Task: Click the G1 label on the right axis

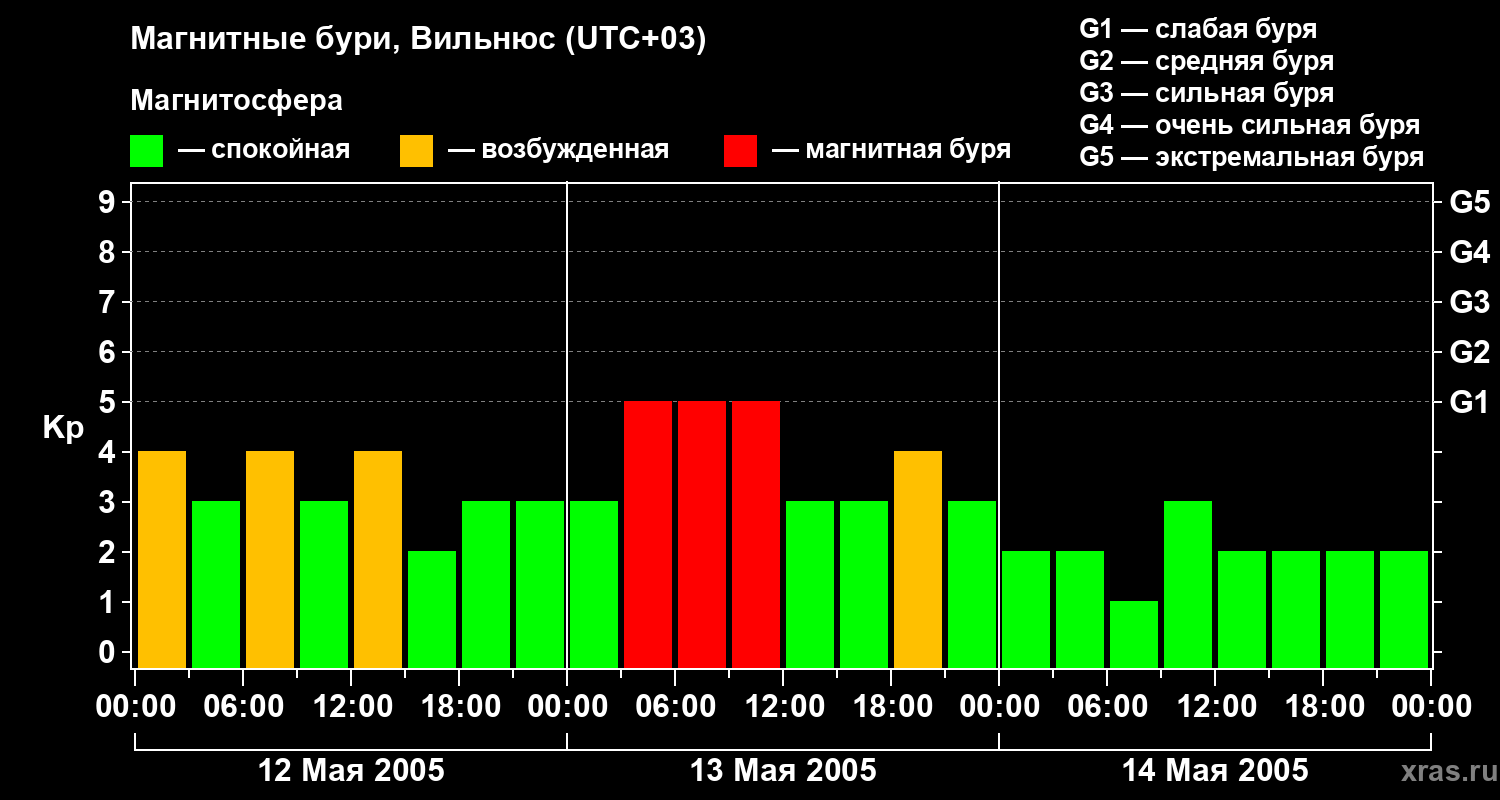Action: click(1469, 402)
